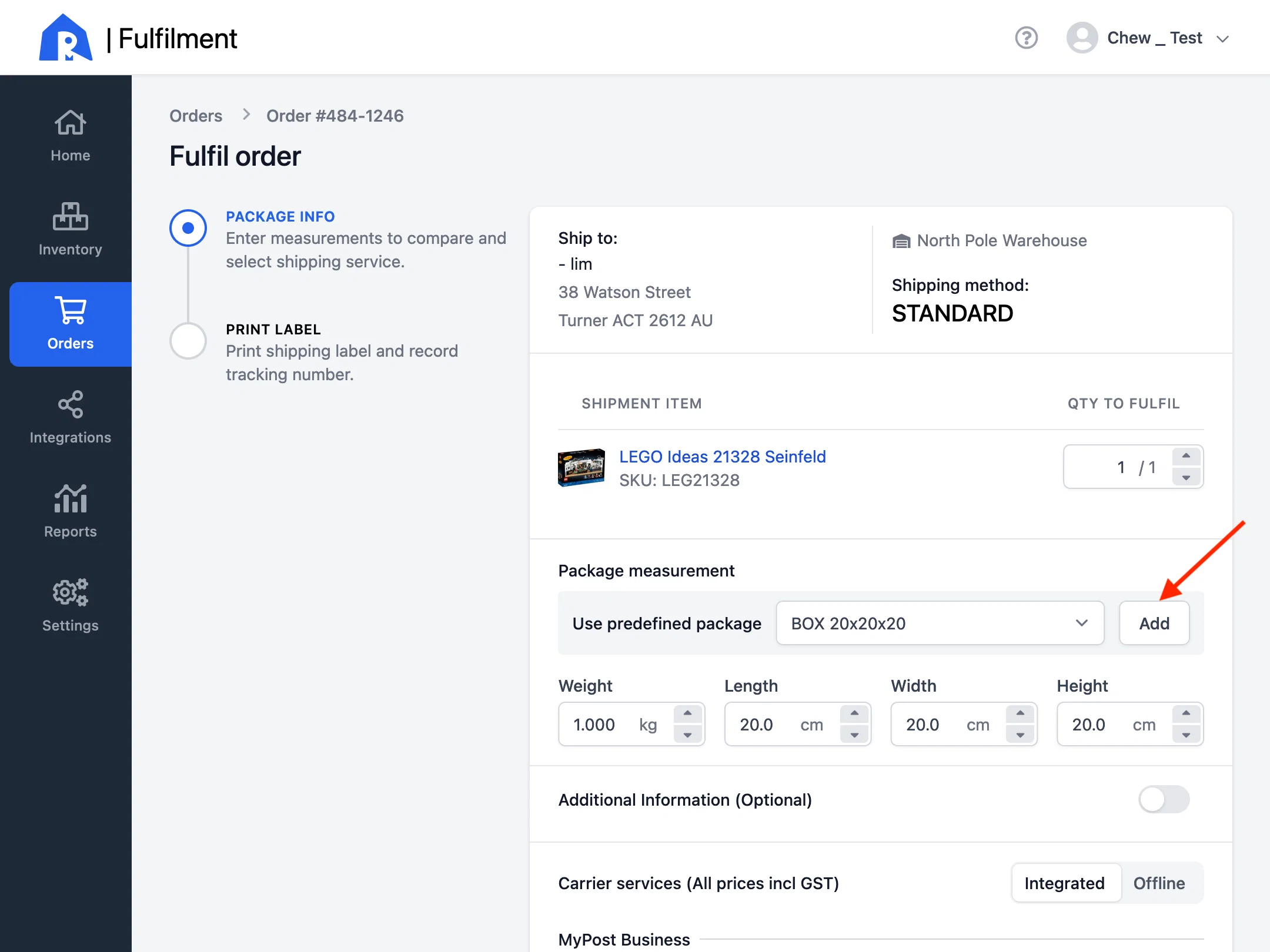Select the Print Label step circle
The width and height of the screenshot is (1270, 952).
click(x=188, y=340)
